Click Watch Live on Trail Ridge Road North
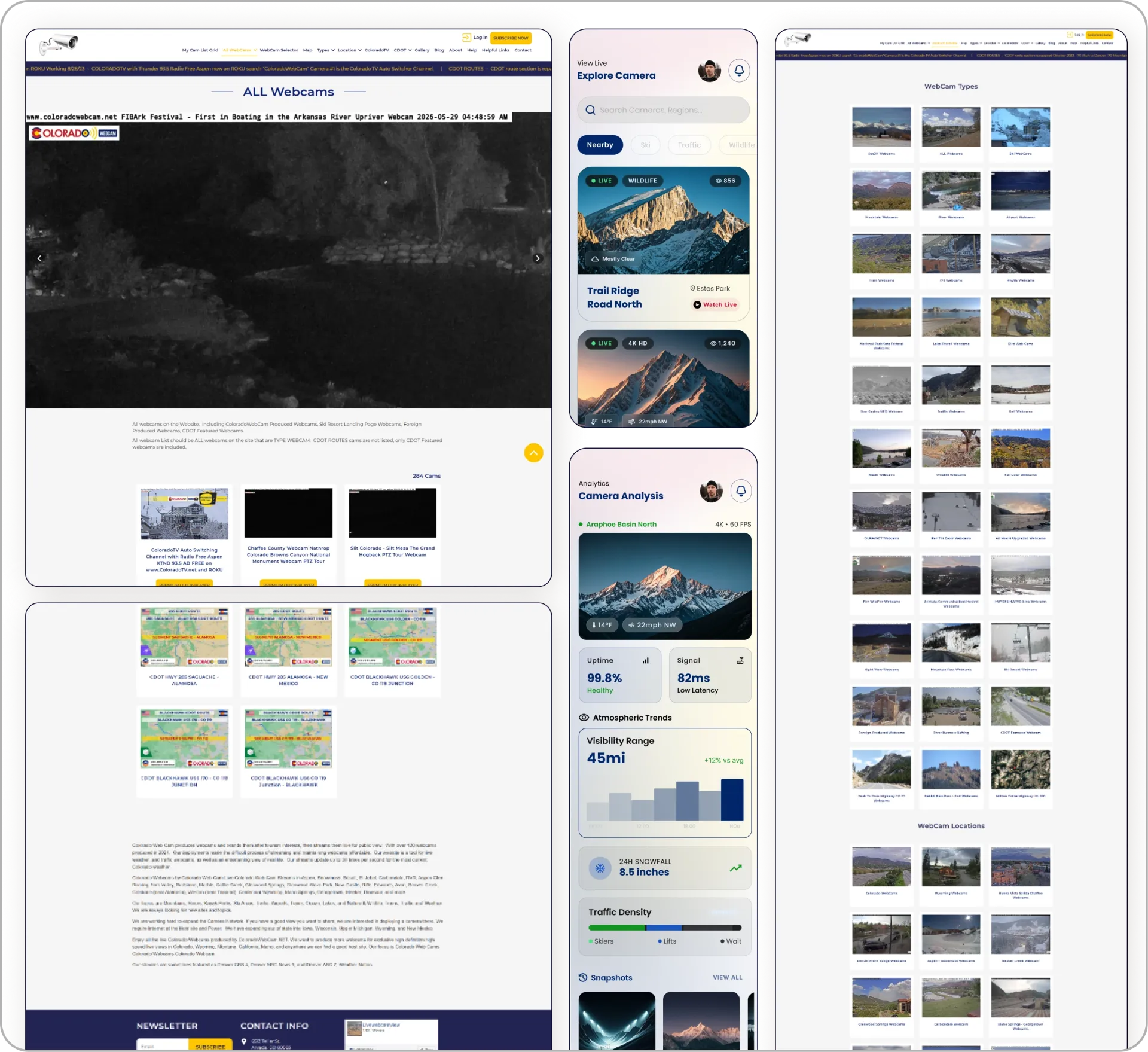 coord(715,304)
